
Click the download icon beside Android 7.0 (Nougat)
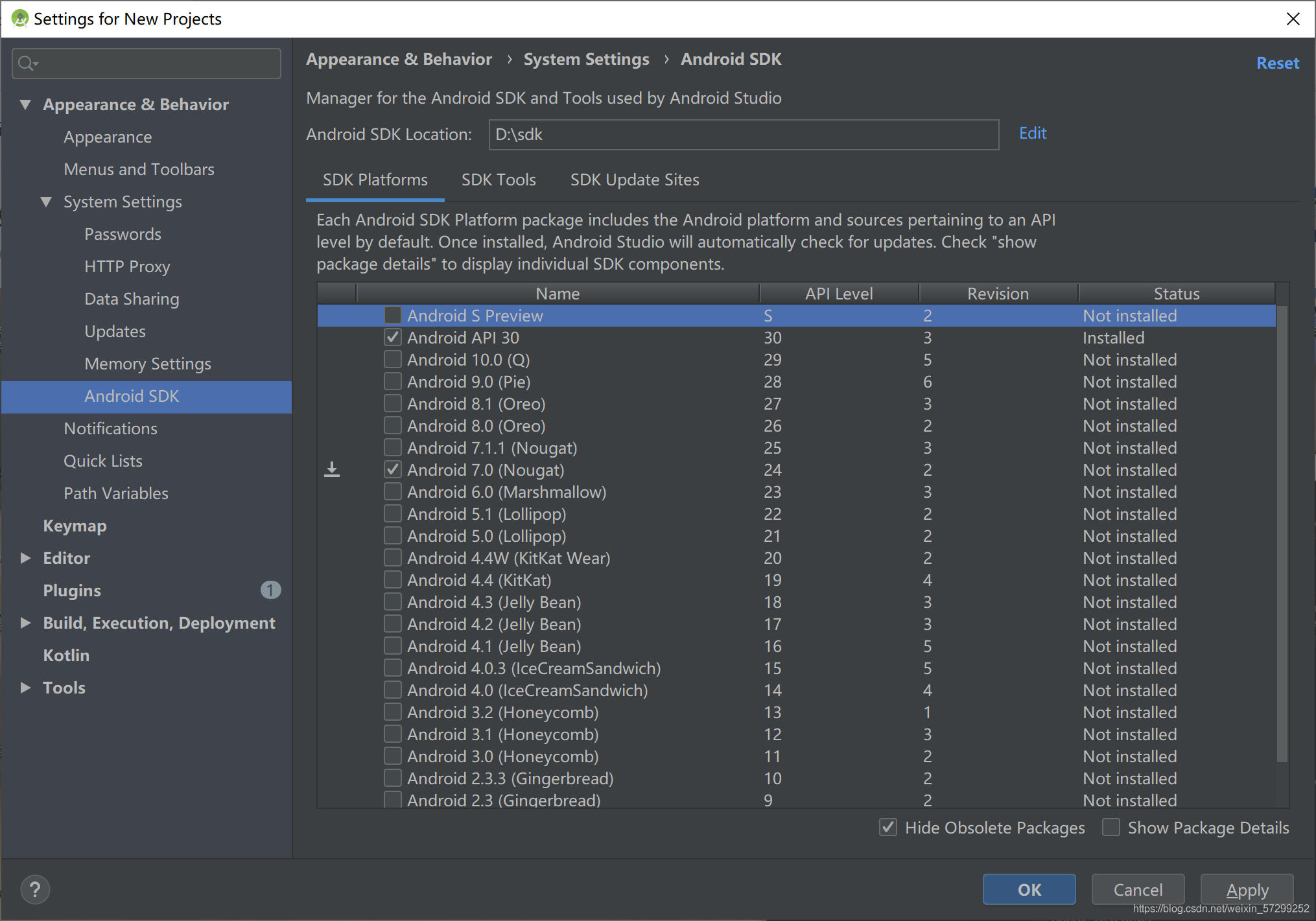click(332, 469)
